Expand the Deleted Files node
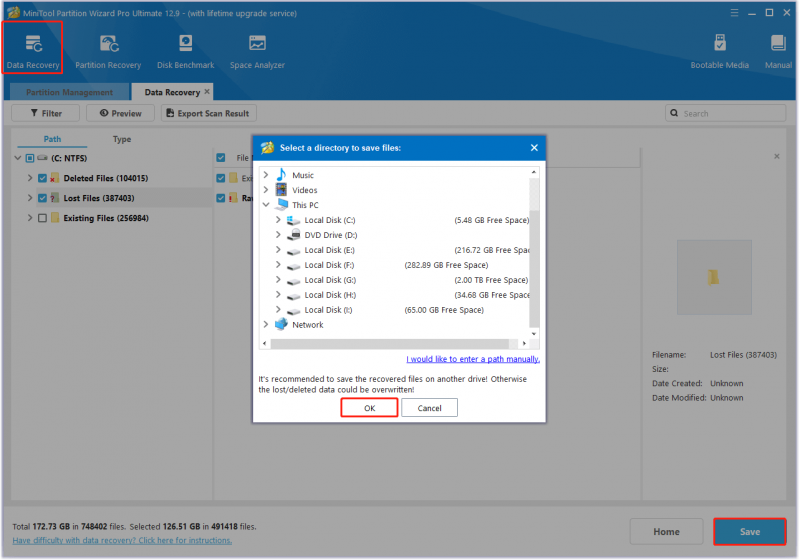 pos(30,178)
